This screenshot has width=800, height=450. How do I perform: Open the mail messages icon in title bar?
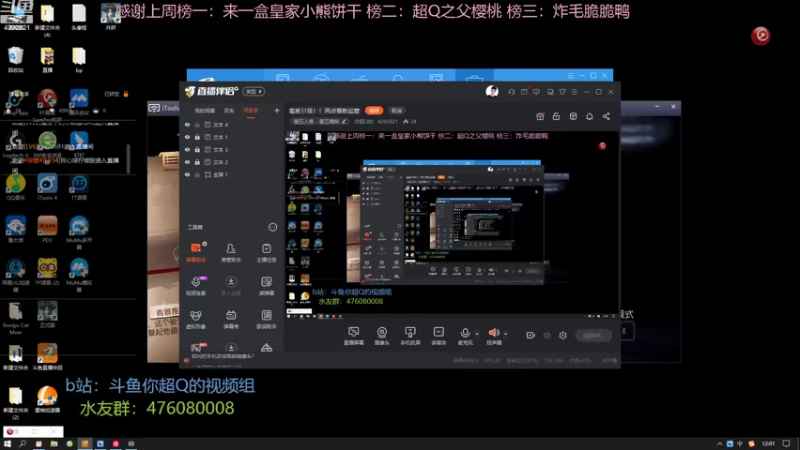524,92
